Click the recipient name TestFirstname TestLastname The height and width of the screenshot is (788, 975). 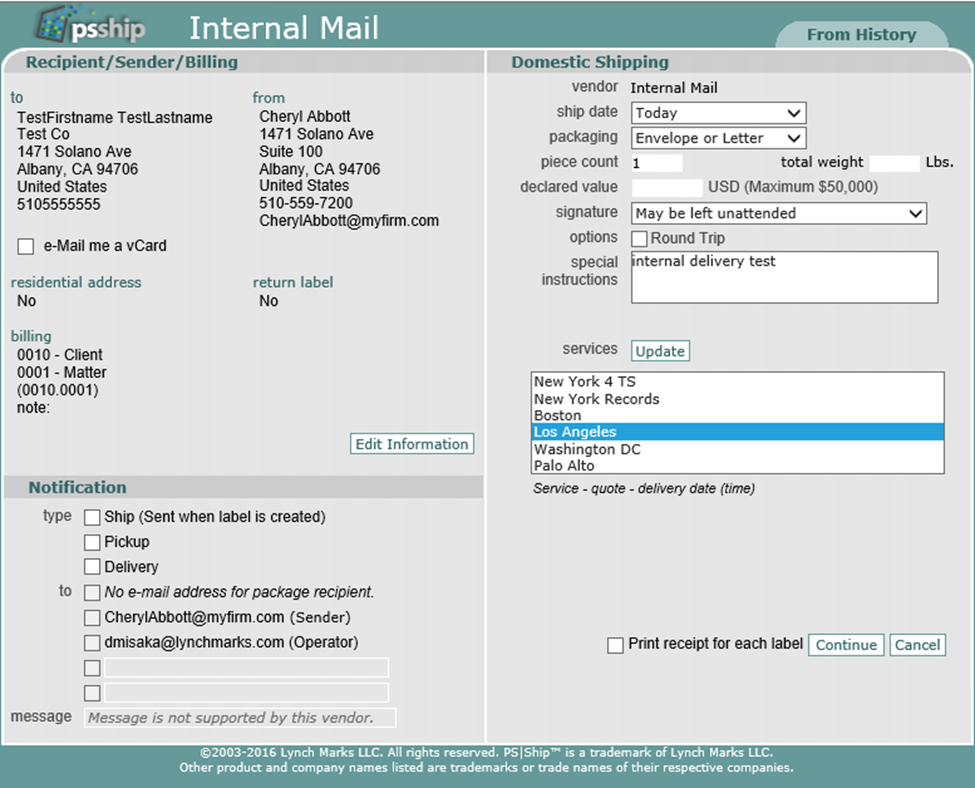click(x=115, y=118)
